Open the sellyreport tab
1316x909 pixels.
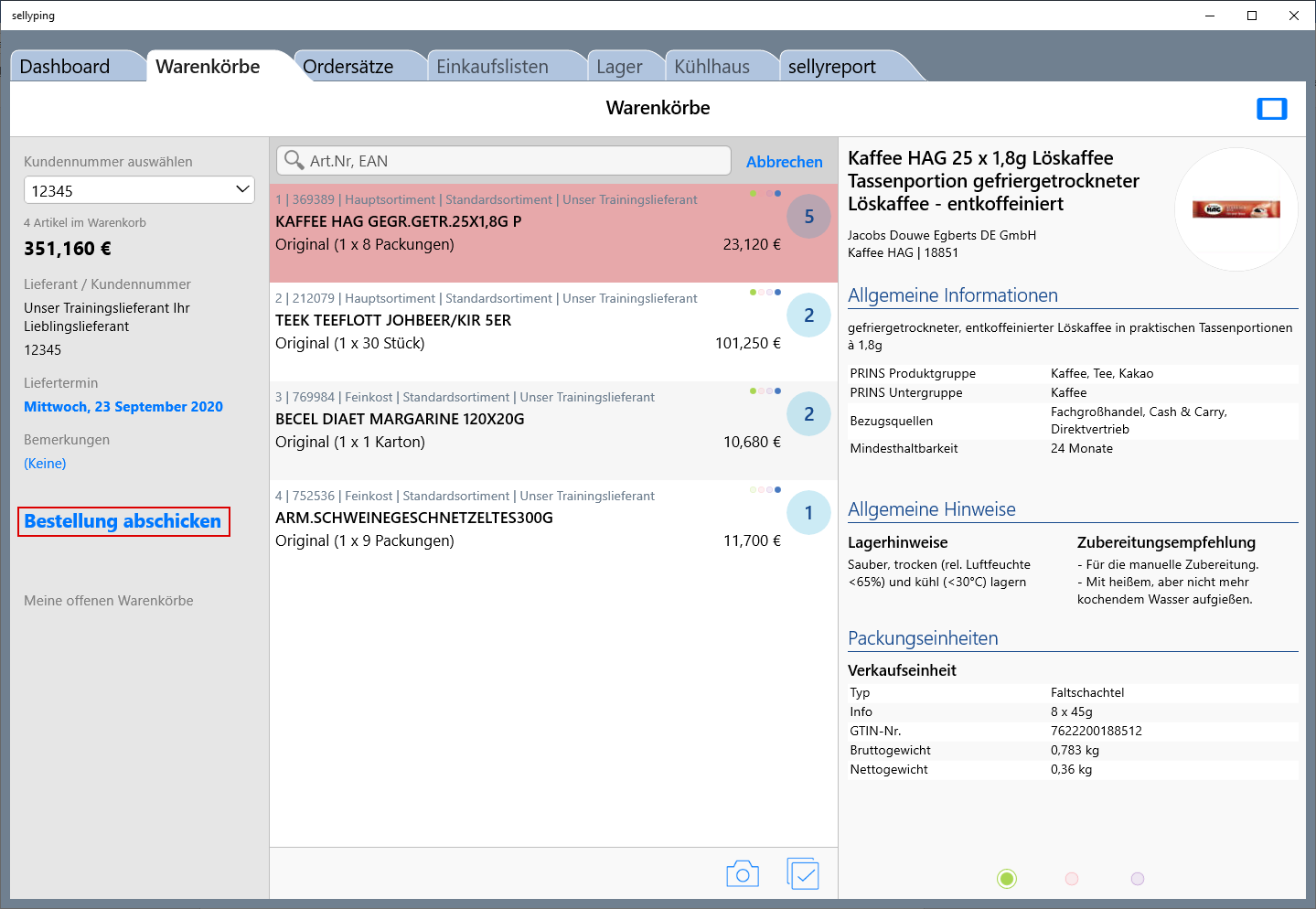click(831, 67)
